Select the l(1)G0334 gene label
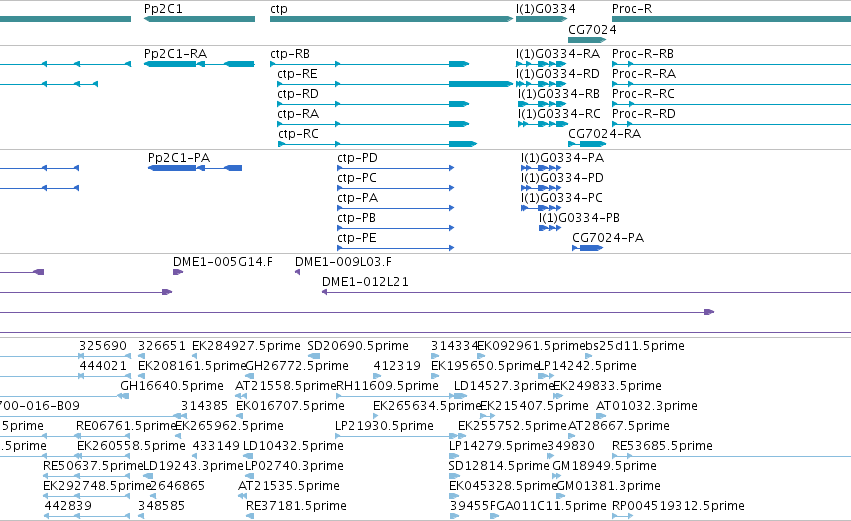This screenshot has width=851, height=521. click(x=545, y=9)
